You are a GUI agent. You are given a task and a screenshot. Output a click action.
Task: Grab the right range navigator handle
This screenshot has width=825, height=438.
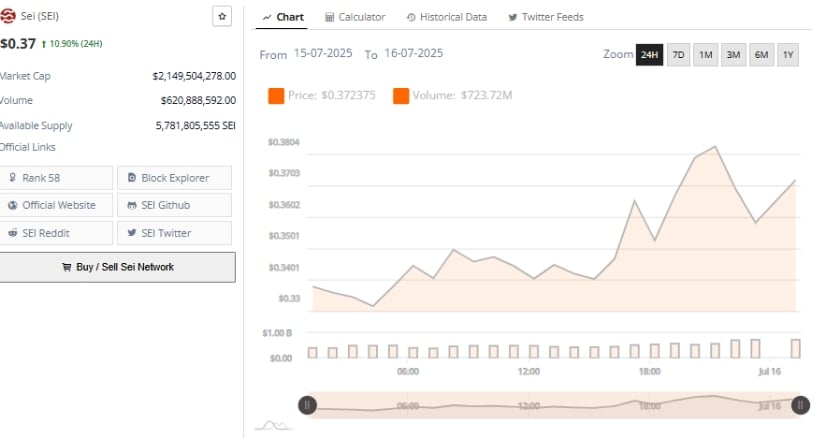[800, 405]
